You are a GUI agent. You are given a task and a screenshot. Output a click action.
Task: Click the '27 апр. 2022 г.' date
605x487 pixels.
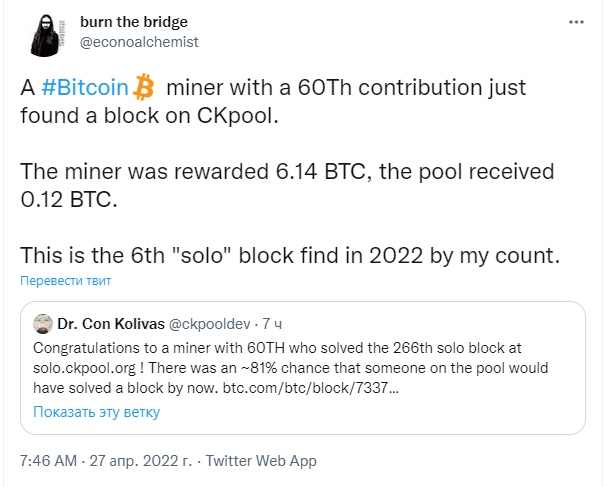point(140,461)
